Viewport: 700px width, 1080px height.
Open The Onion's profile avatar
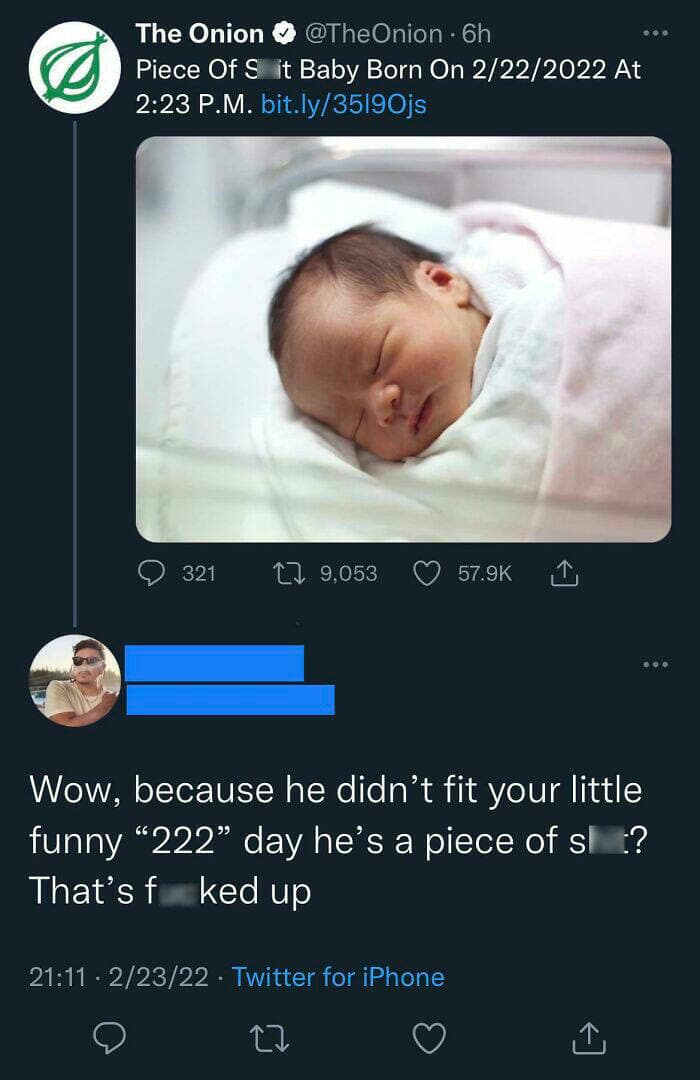75,69
